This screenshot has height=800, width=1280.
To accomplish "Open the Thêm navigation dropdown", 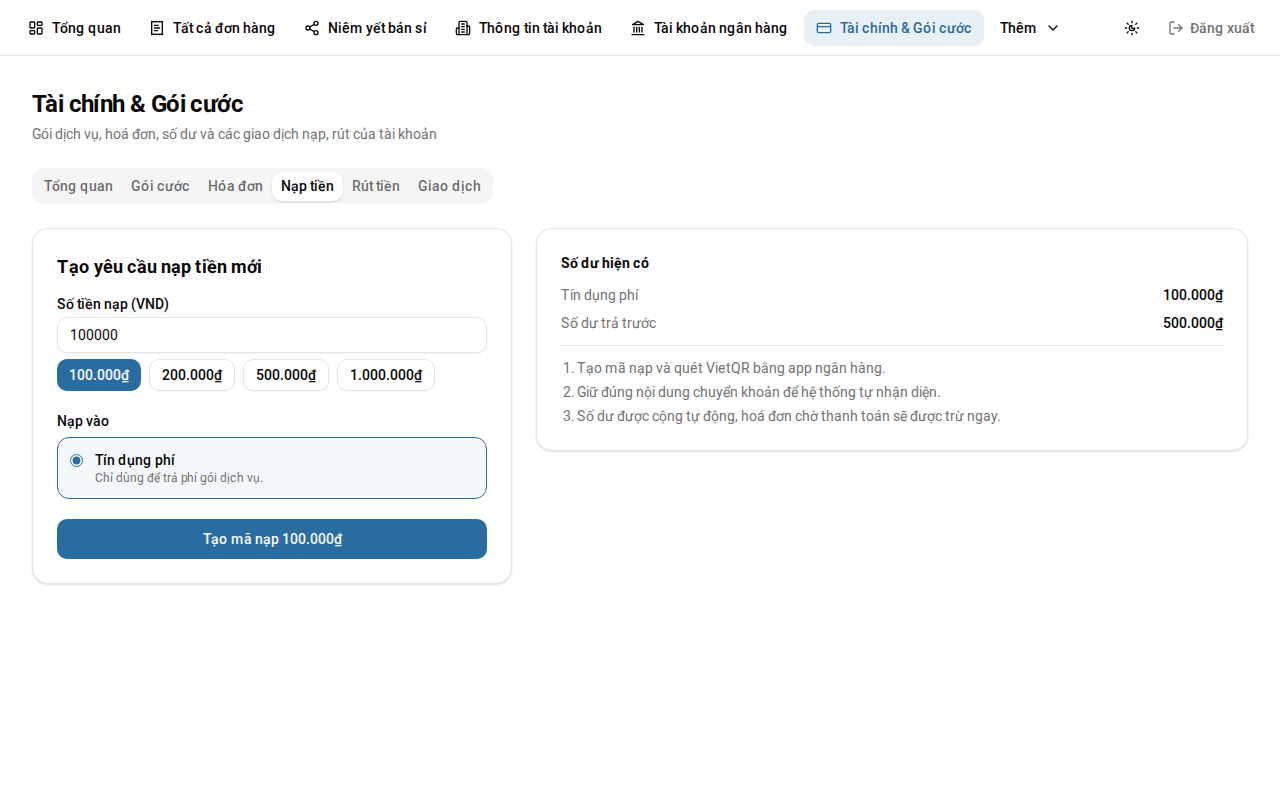I will (1030, 28).
